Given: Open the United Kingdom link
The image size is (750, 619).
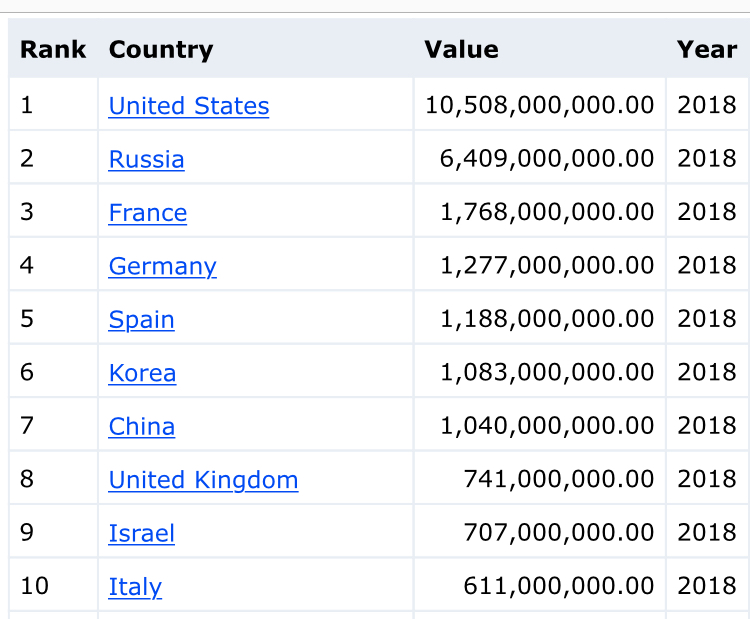Looking at the screenshot, I should [x=203, y=480].
